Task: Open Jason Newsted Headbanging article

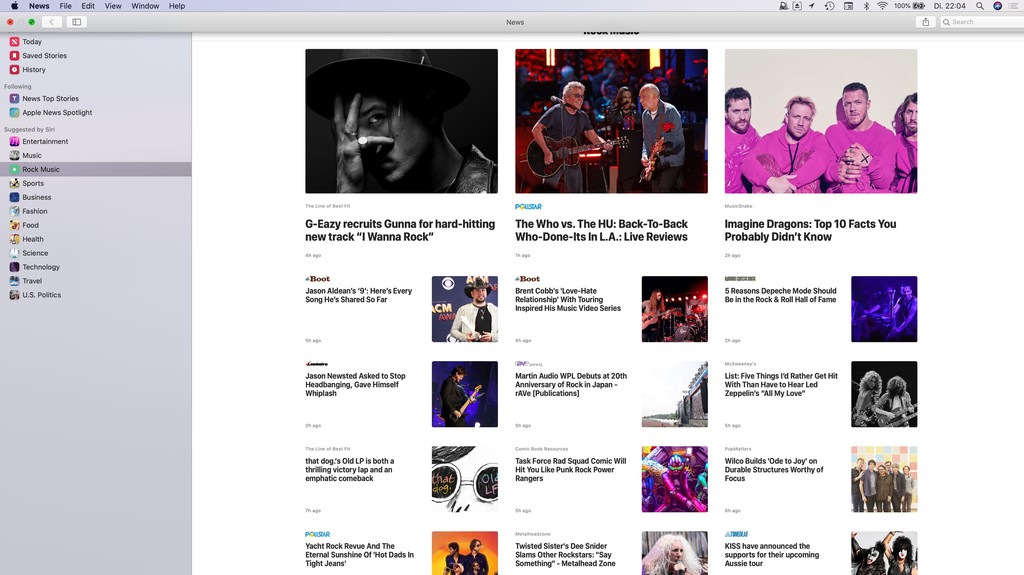Action: (355, 385)
